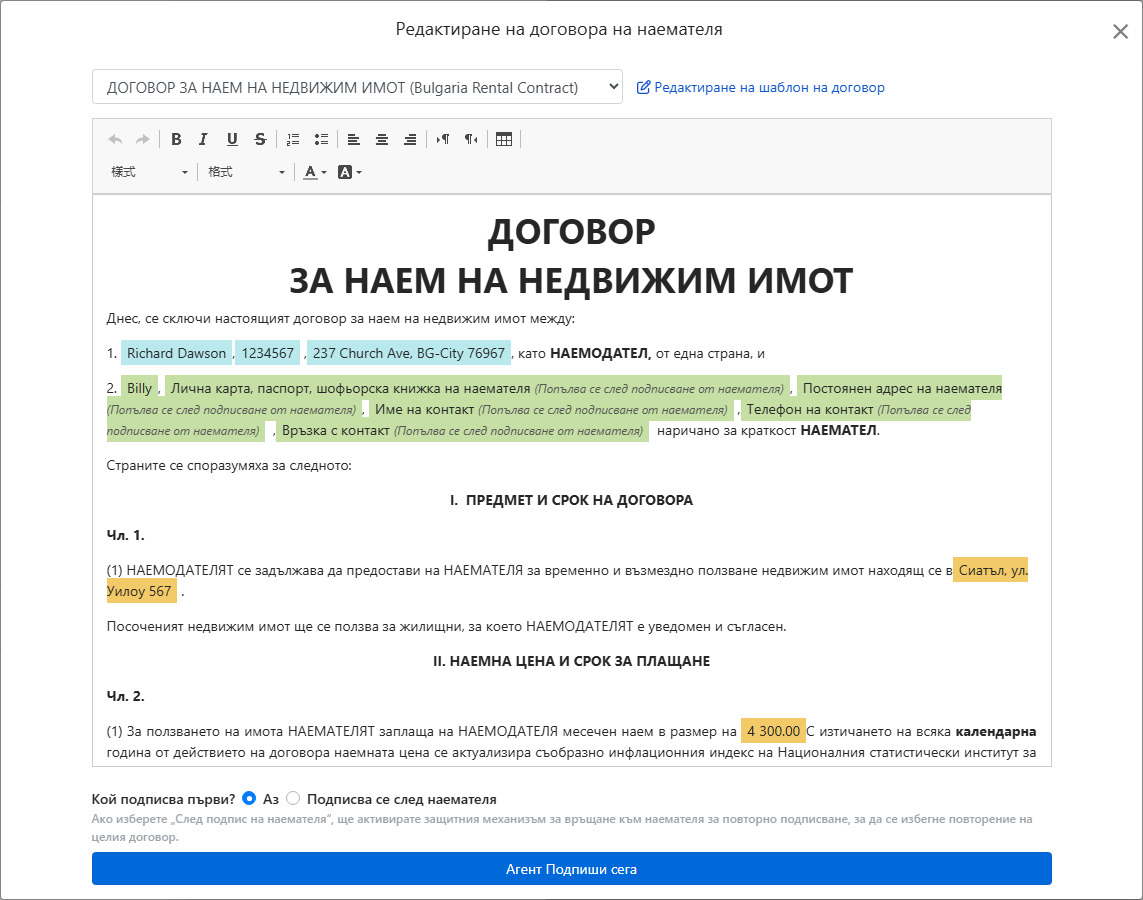Align text to the left
The height and width of the screenshot is (900, 1143).
[x=354, y=139]
